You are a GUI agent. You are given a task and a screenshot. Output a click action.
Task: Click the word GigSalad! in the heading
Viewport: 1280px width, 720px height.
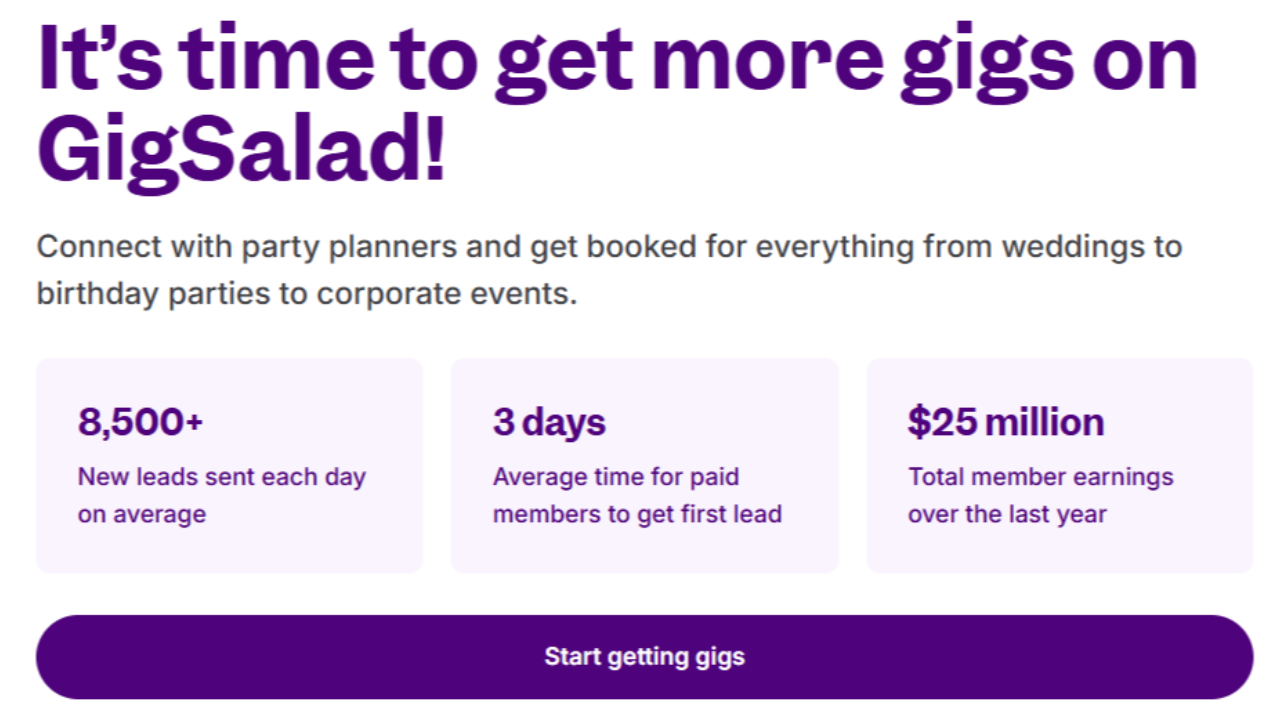[x=240, y=152]
